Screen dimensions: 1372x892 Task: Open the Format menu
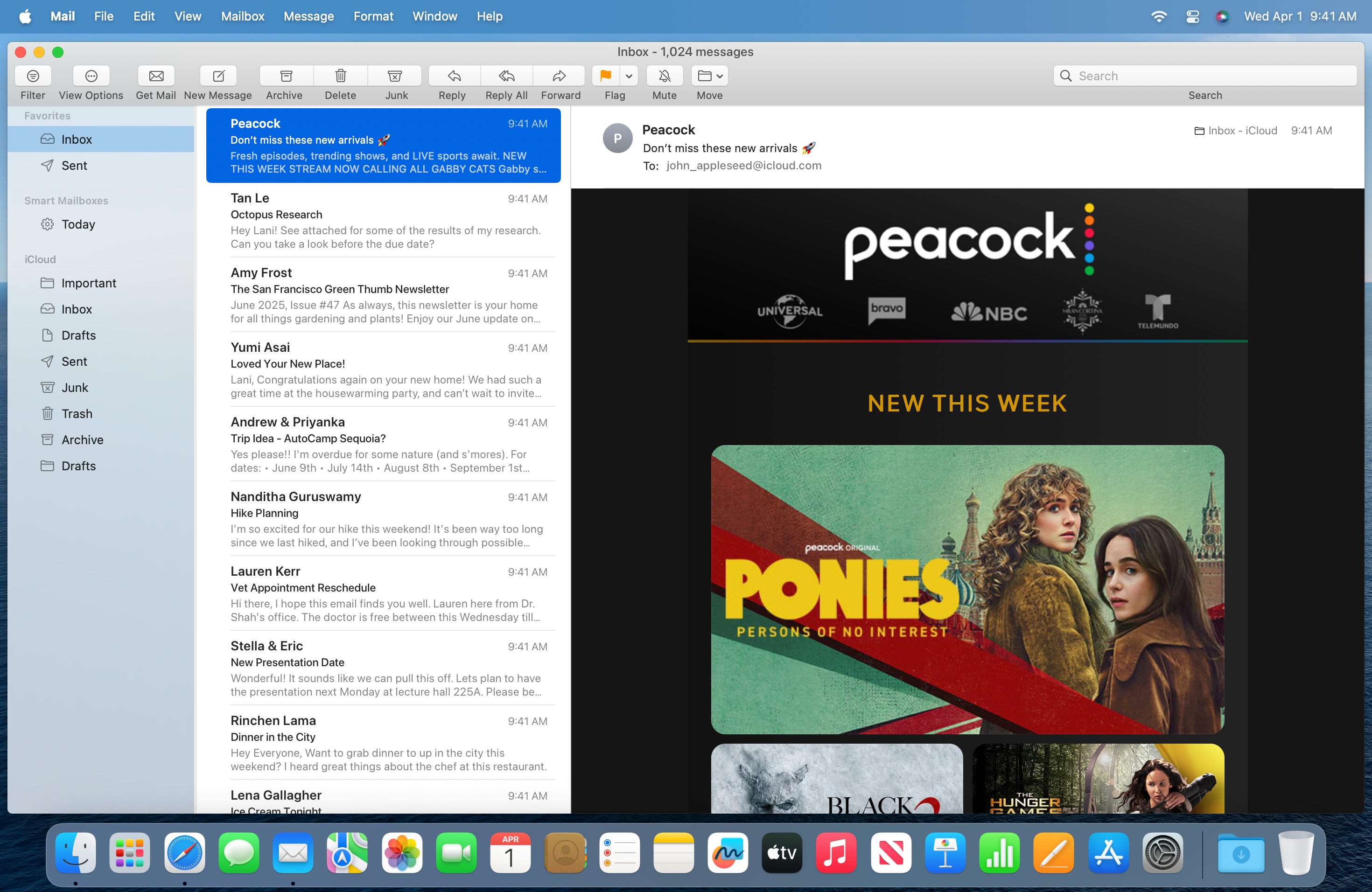pos(373,16)
